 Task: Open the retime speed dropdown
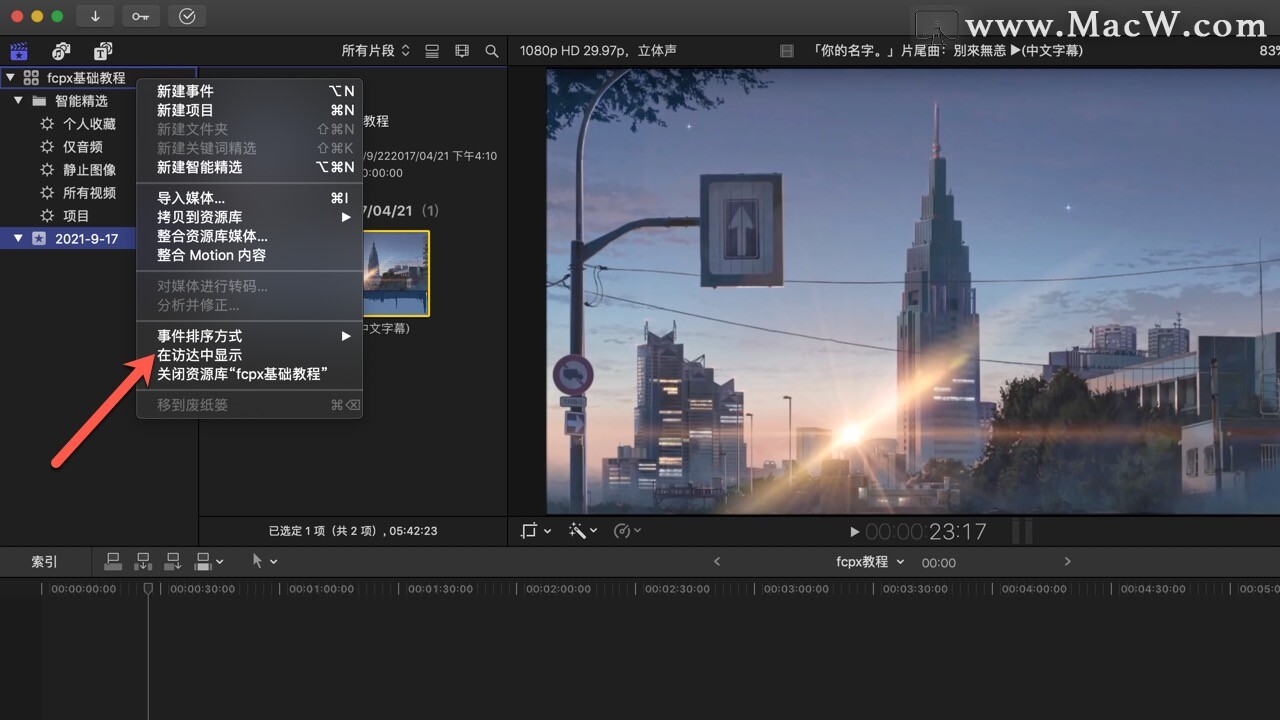[x=627, y=531]
